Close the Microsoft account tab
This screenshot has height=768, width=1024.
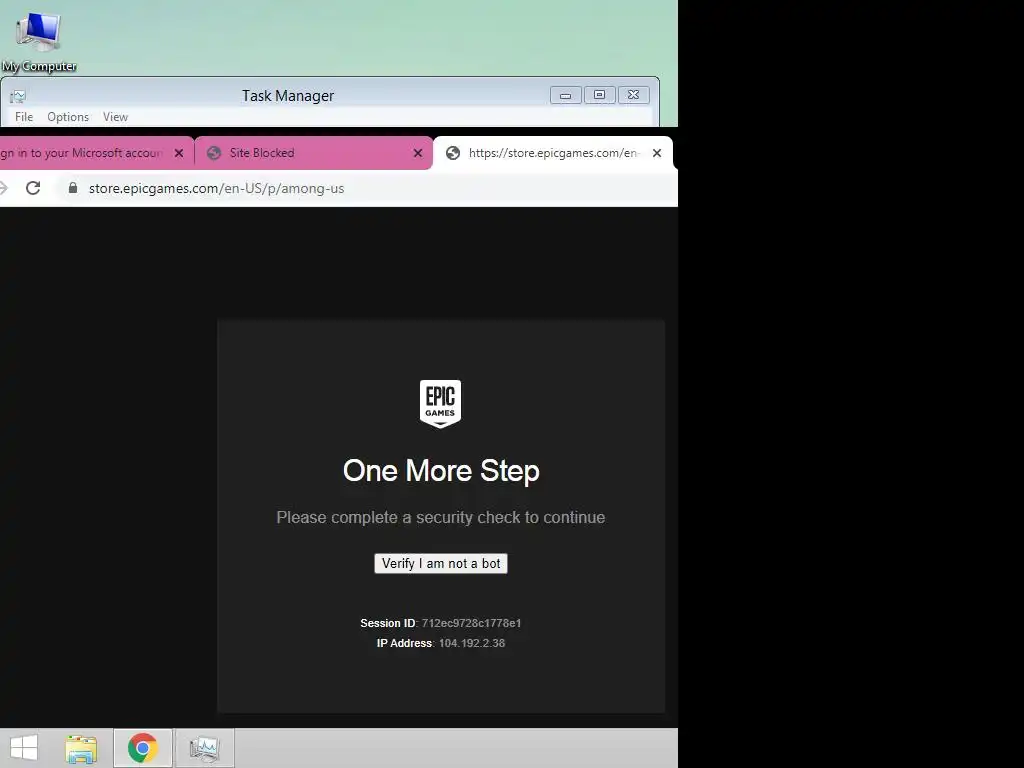click(x=178, y=153)
